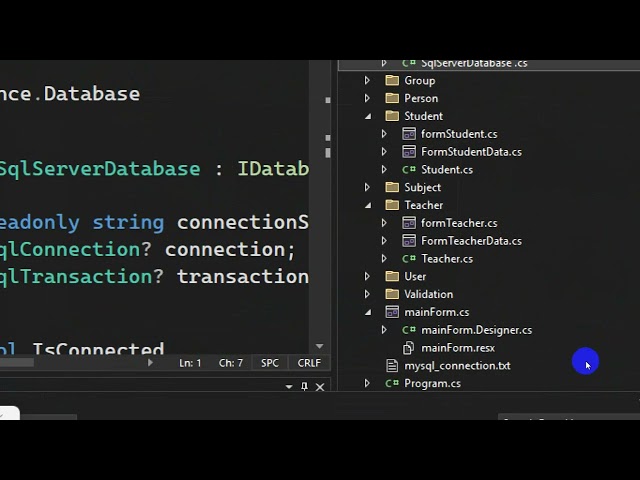Click the mainForm.resx resource file icon
Image resolution: width=640 pixels, height=480 pixels.
click(x=408, y=348)
